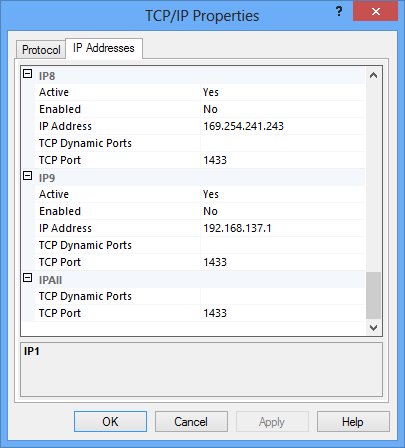The width and height of the screenshot is (405, 448).
Task: Open Help with the Help button
Action: pos(353,422)
